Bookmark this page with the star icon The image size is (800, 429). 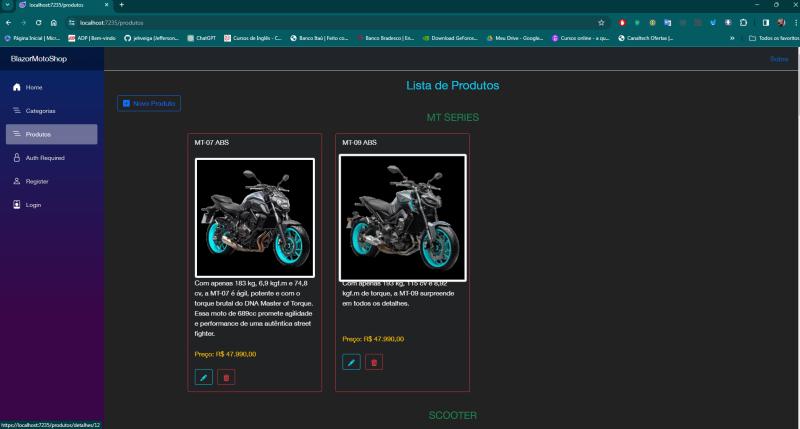(601, 22)
